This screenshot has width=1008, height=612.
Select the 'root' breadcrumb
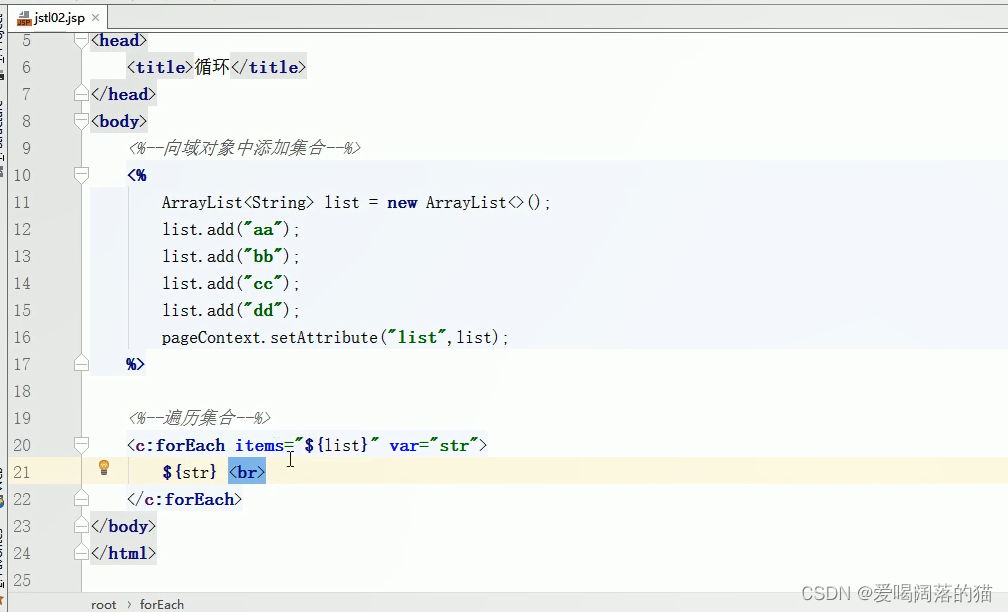point(104,604)
